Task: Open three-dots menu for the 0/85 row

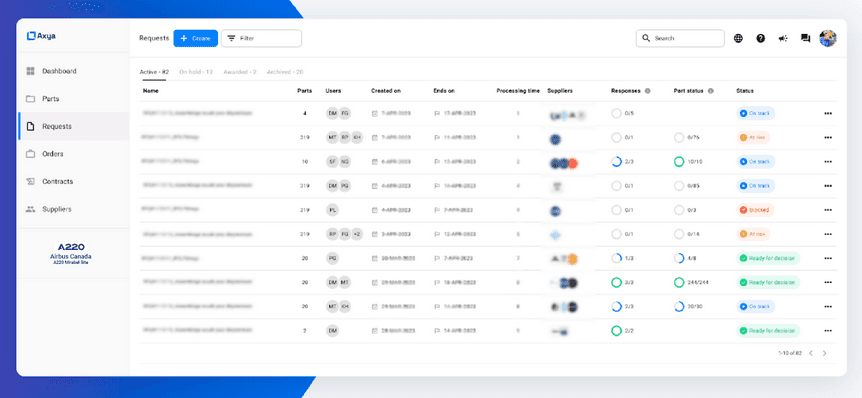Action: click(828, 186)
